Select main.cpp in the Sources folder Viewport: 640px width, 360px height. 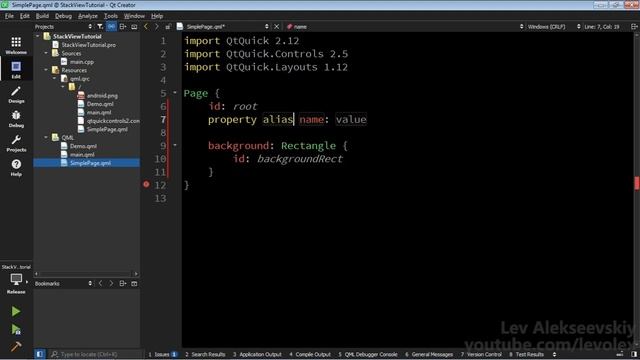82,62
